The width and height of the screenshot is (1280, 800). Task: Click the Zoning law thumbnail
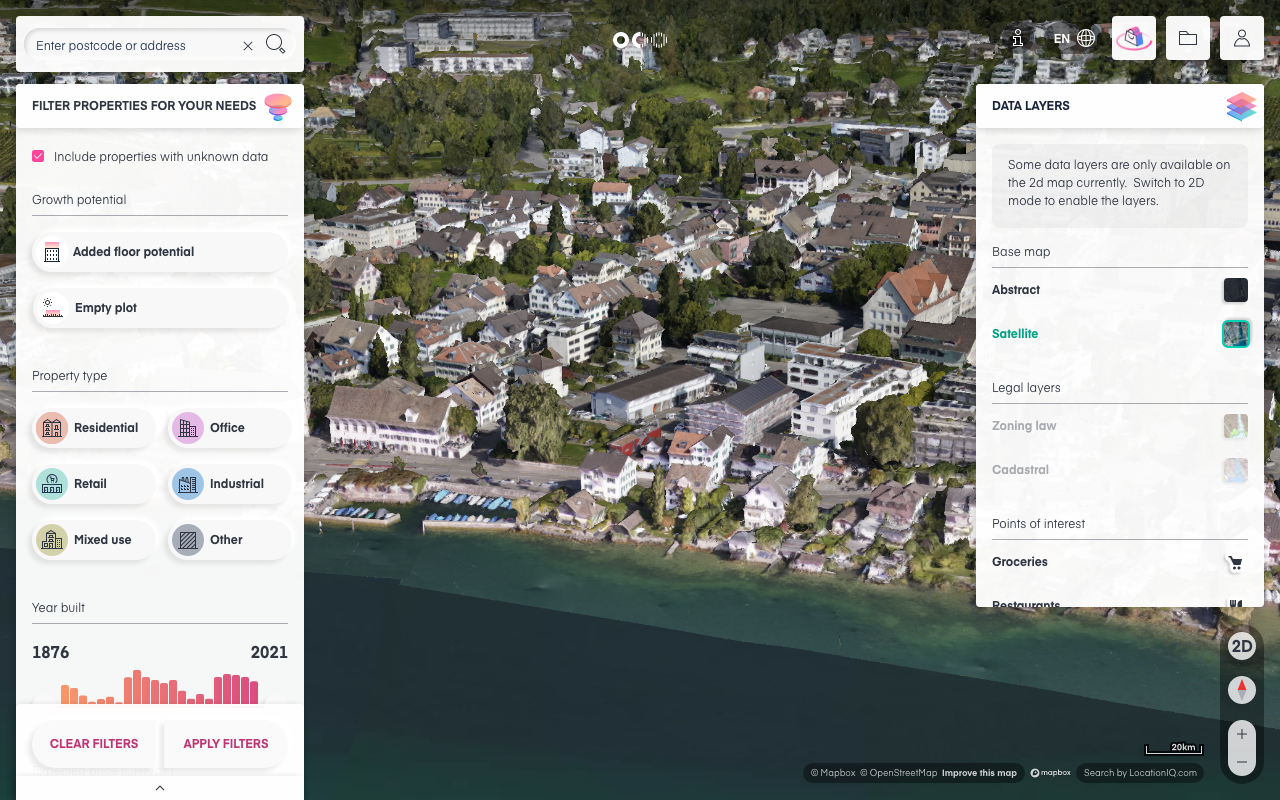1236,426
